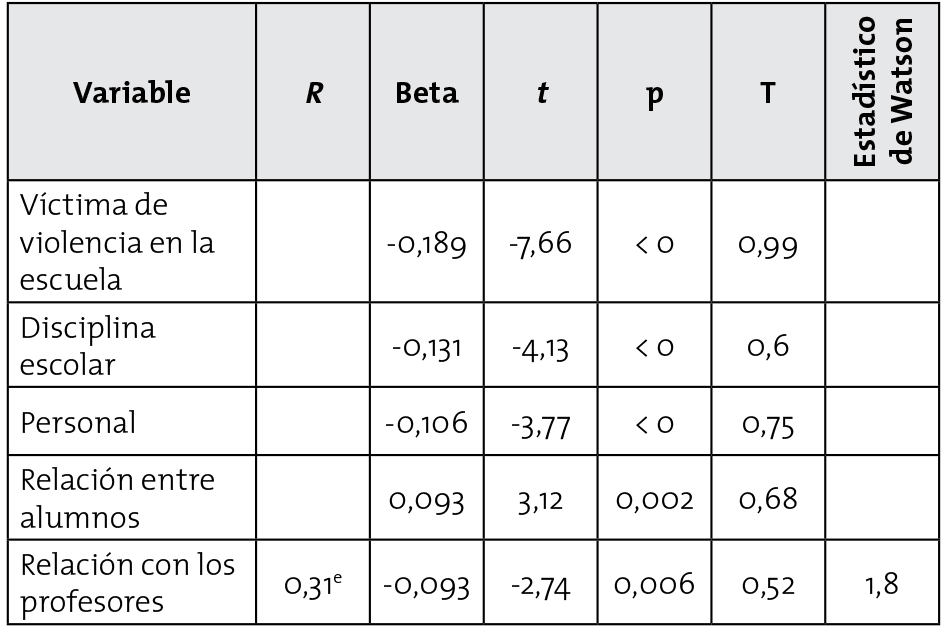Select the R value 0,31
The height and width of the screenshot is (630, 951).
pos(313,582)
